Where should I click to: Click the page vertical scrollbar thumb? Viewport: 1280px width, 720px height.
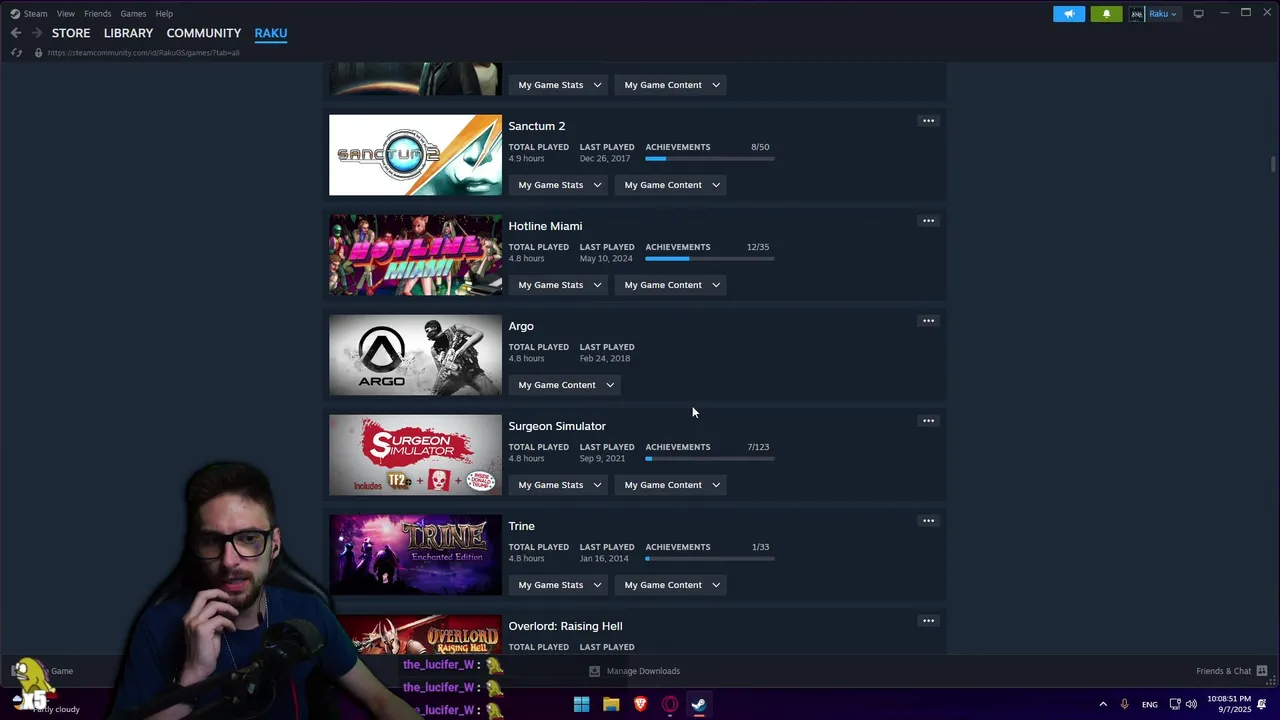tap(1273, 164)
